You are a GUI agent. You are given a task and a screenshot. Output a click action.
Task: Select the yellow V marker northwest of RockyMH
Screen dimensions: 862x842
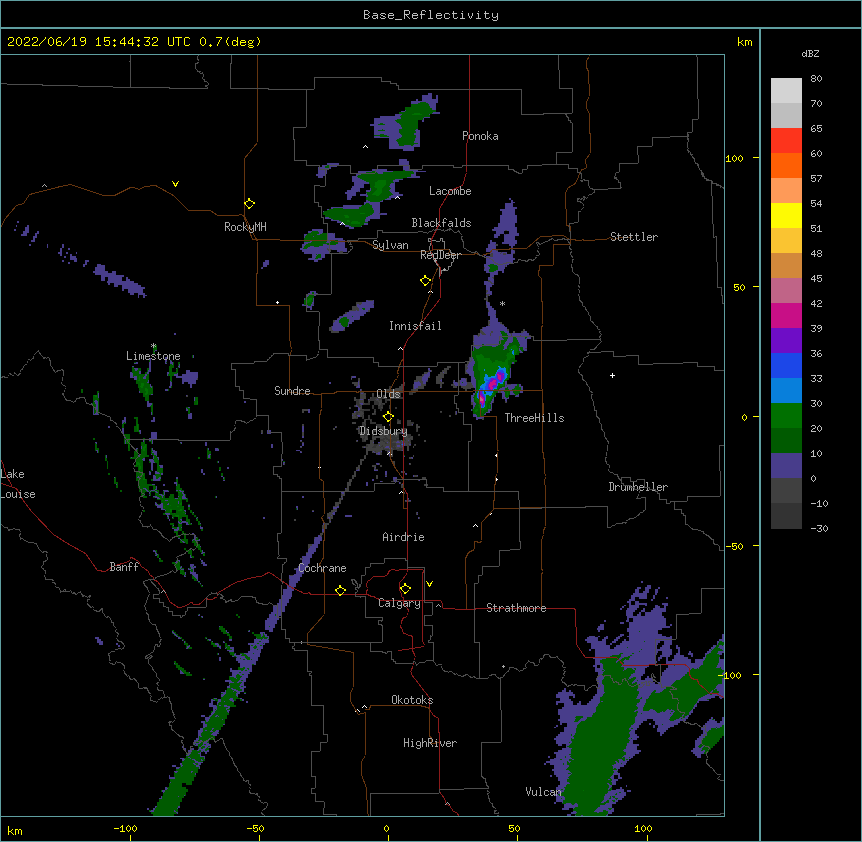click(175, 184)
